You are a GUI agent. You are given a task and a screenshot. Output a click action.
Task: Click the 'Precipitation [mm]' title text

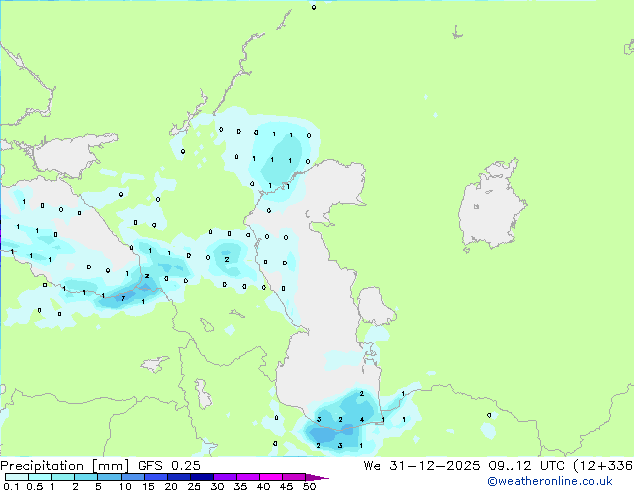64,466
